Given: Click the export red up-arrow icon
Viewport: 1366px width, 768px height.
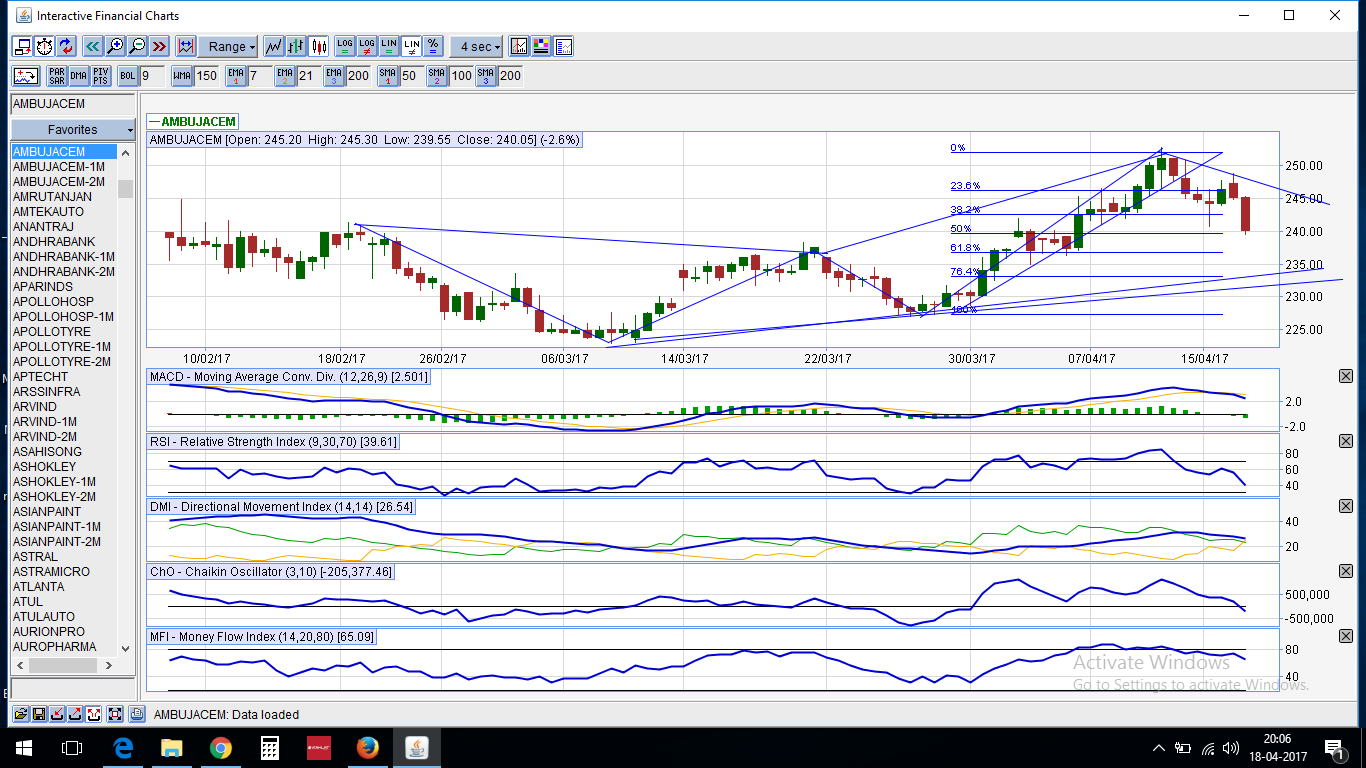Looking at the screenshot, I should [x=75, y=714].
